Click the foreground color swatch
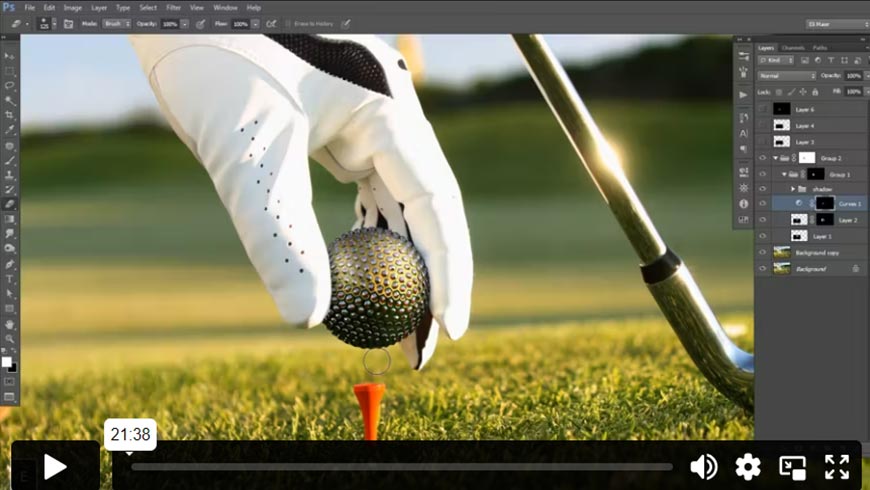870x490 pixels. pos(6,362)
